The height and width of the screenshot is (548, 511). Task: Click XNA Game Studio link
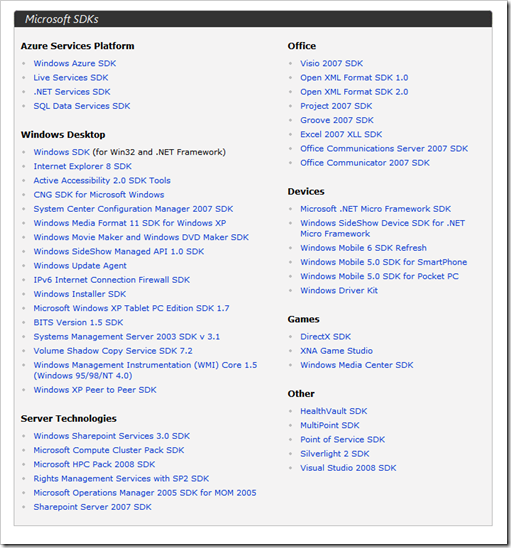tap(337, 351)
